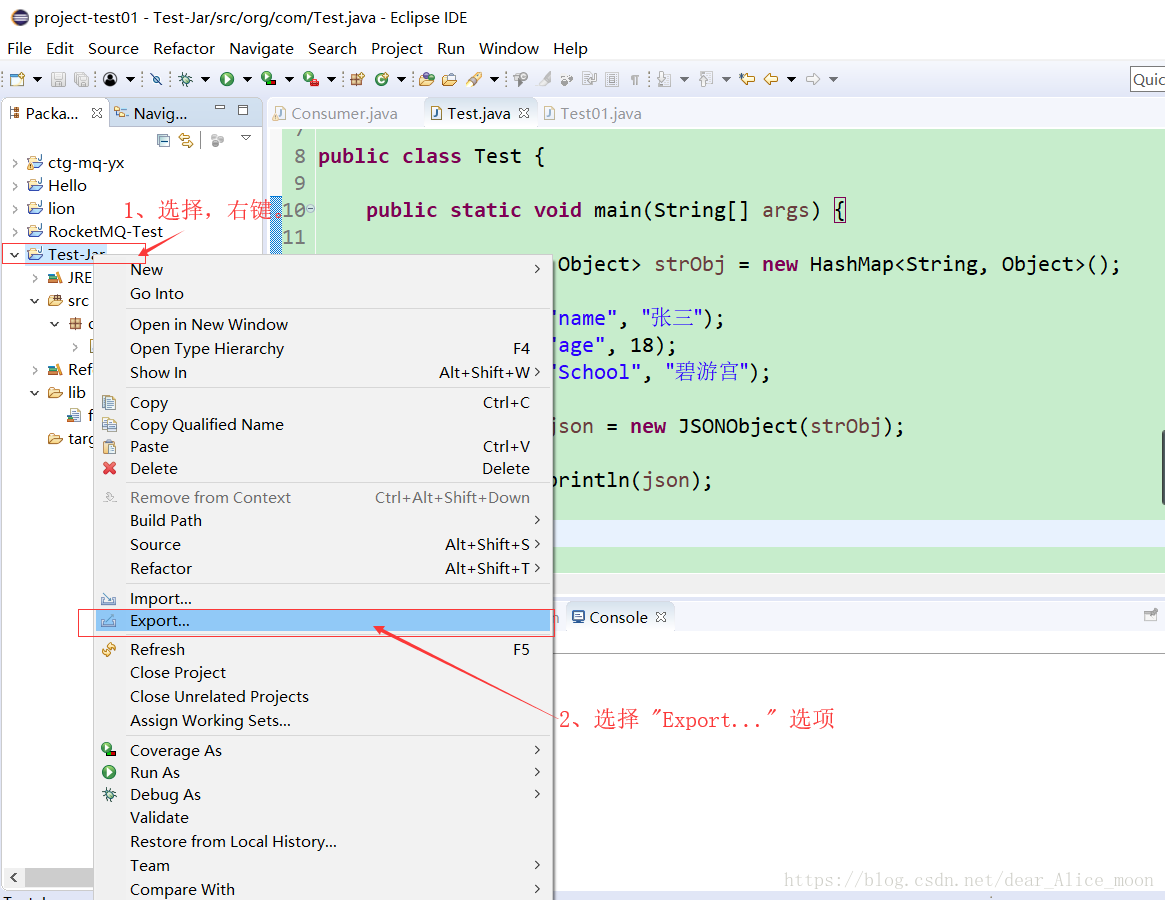Select Import... from context menu
This screenshot has width=1165, height=900.
pyautogui.click(x=323, y=598)
